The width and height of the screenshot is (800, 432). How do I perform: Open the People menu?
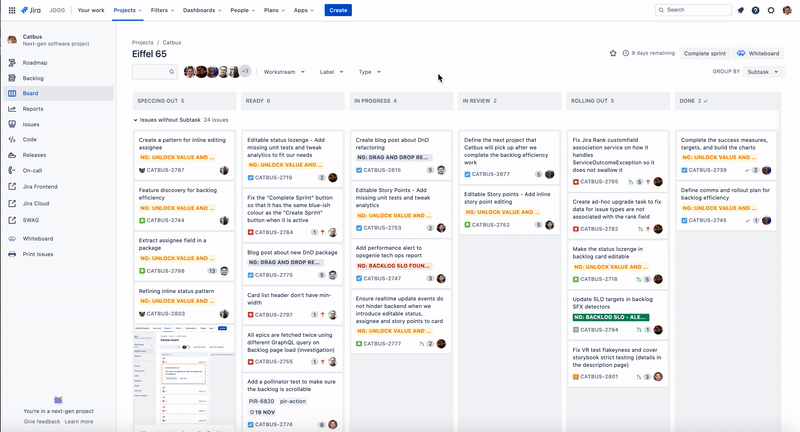tap(242, 10)
